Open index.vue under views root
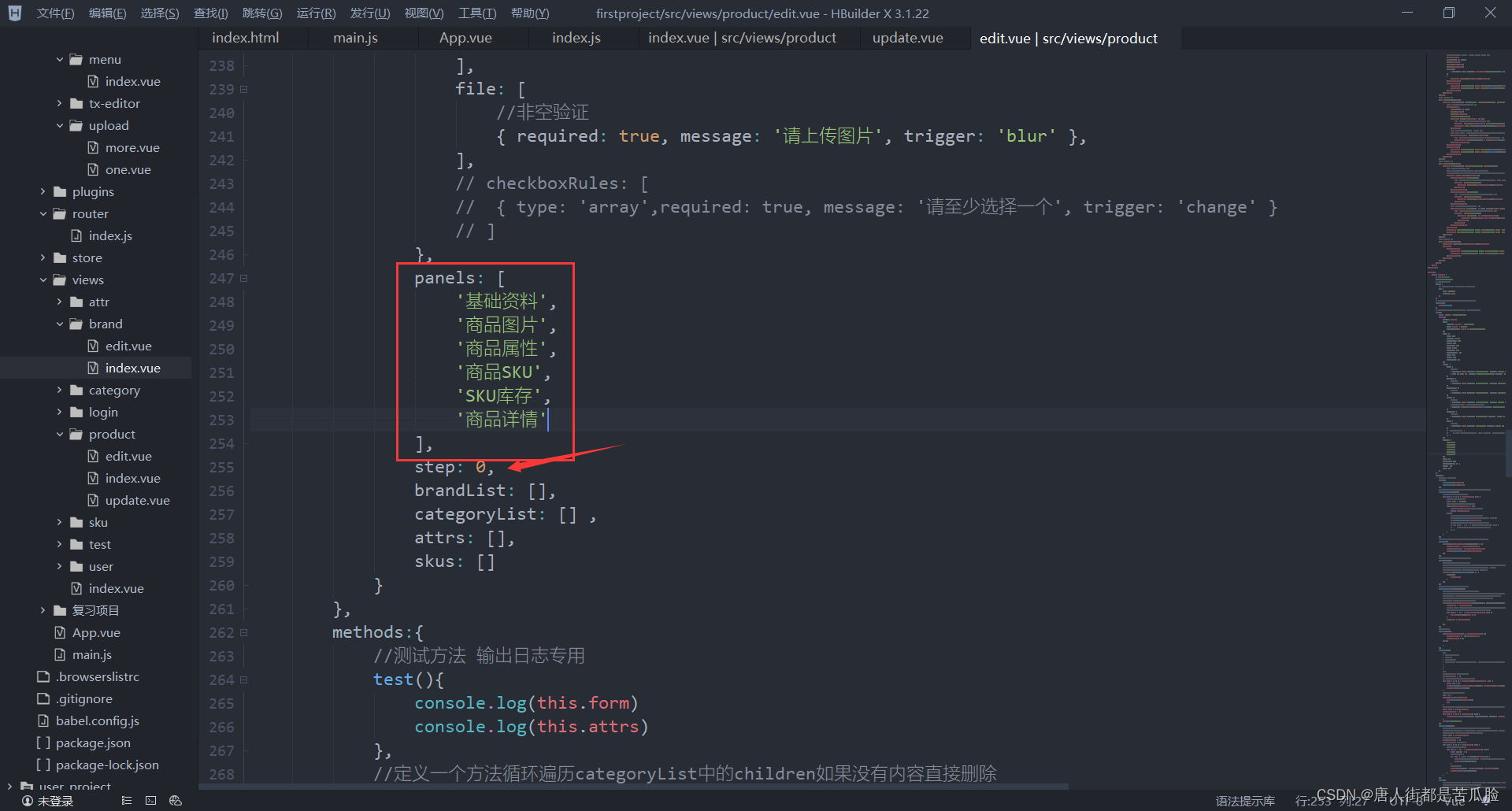The width and height of the screenshot is (1512, 811). pos(116,588)
